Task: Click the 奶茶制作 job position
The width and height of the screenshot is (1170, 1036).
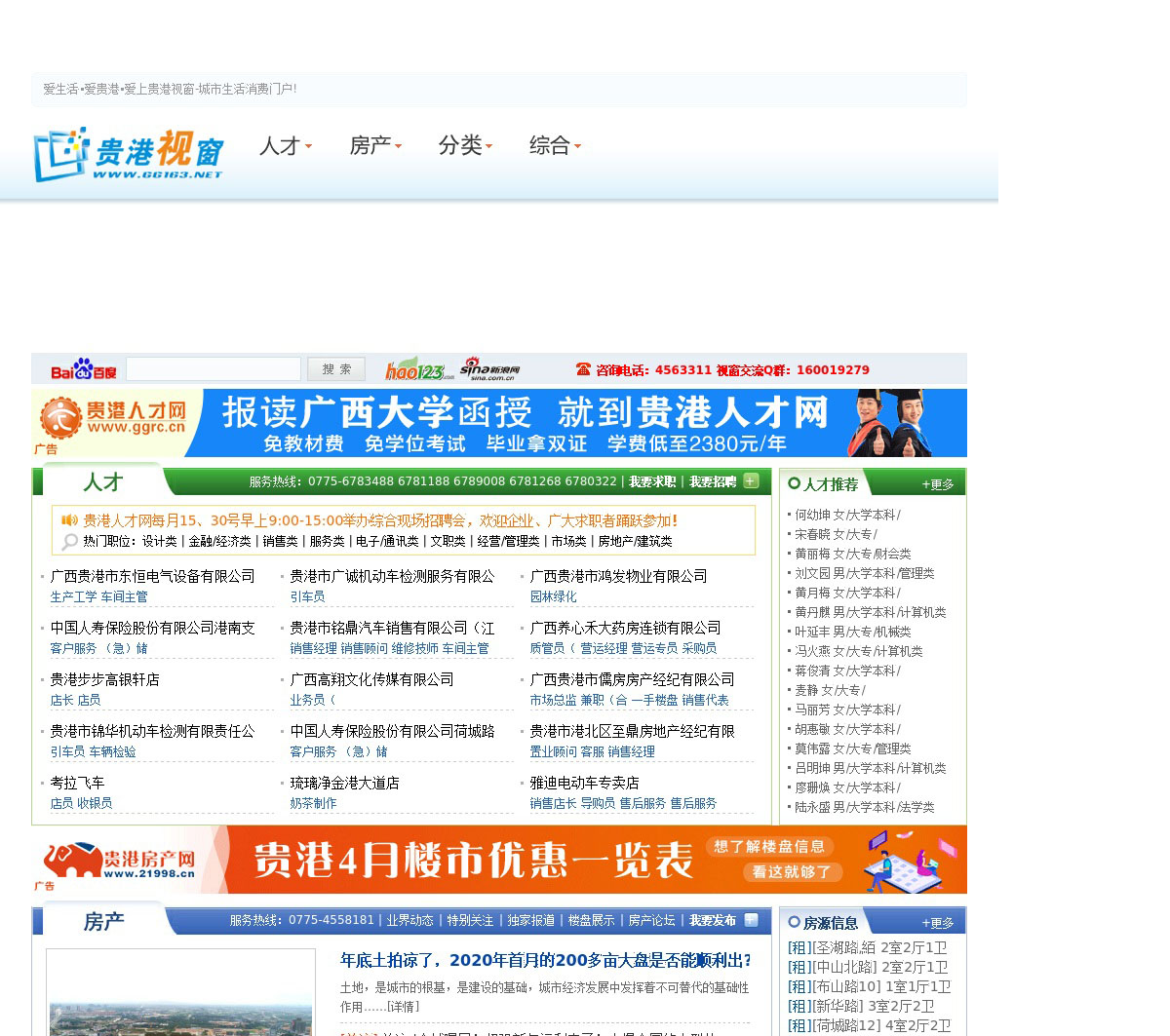Action: (313, 803)
